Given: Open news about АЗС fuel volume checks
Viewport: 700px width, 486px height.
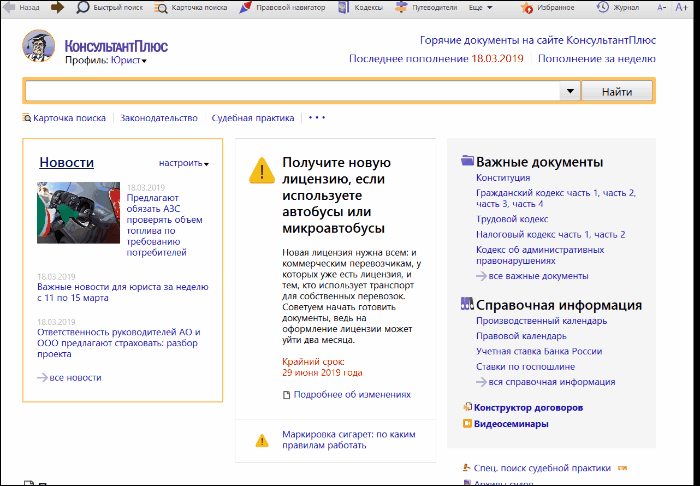Looking at the screenshot, I should [x=165, y=225].
